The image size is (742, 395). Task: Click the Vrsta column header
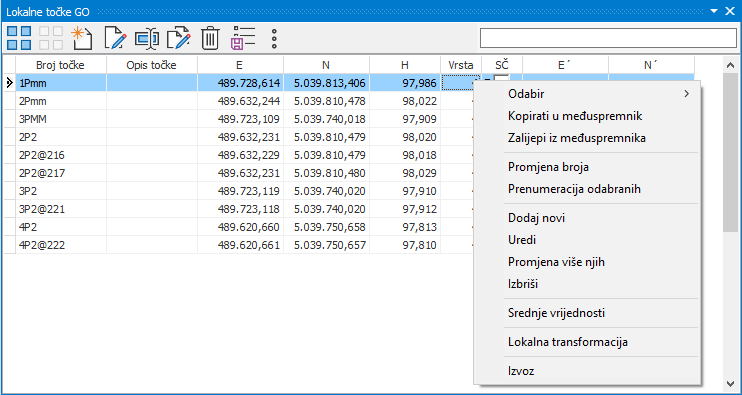[461, 65]
